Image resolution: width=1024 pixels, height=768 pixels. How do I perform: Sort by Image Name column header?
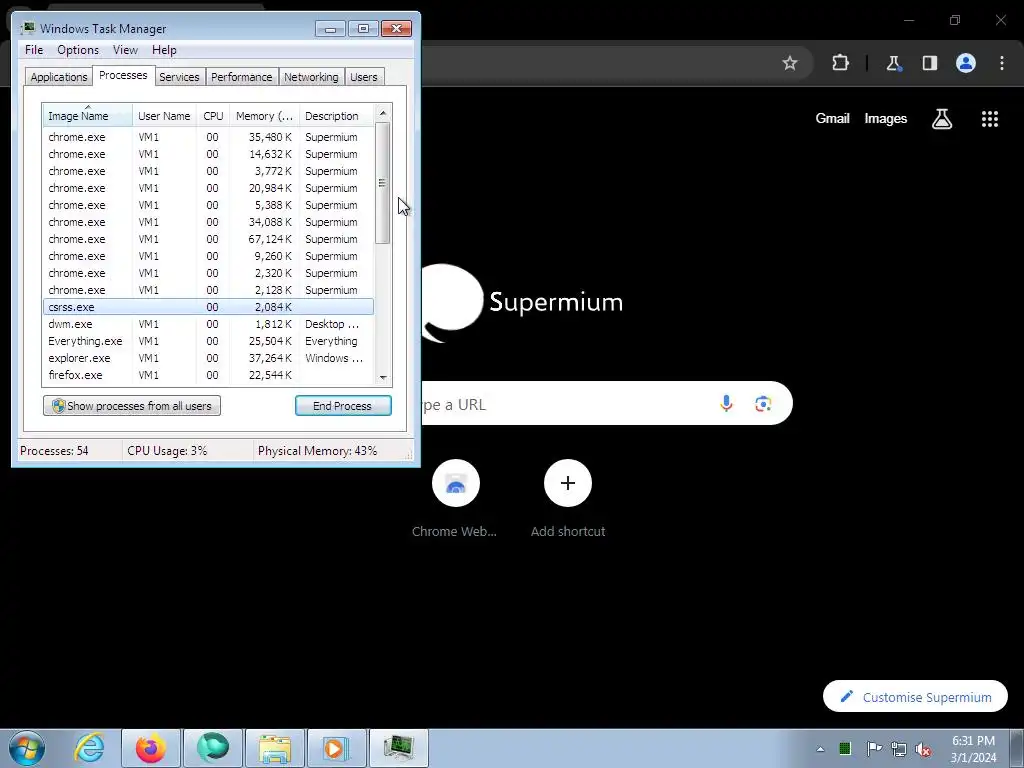(88, 116)
